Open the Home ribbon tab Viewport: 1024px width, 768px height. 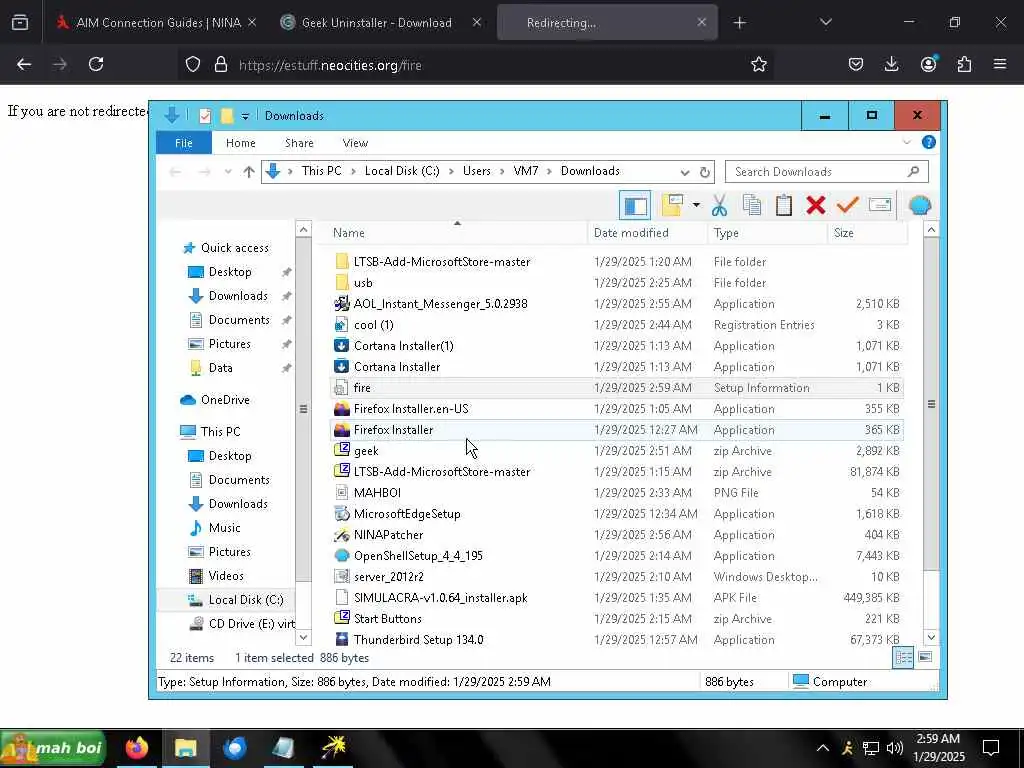pos(240,143)
